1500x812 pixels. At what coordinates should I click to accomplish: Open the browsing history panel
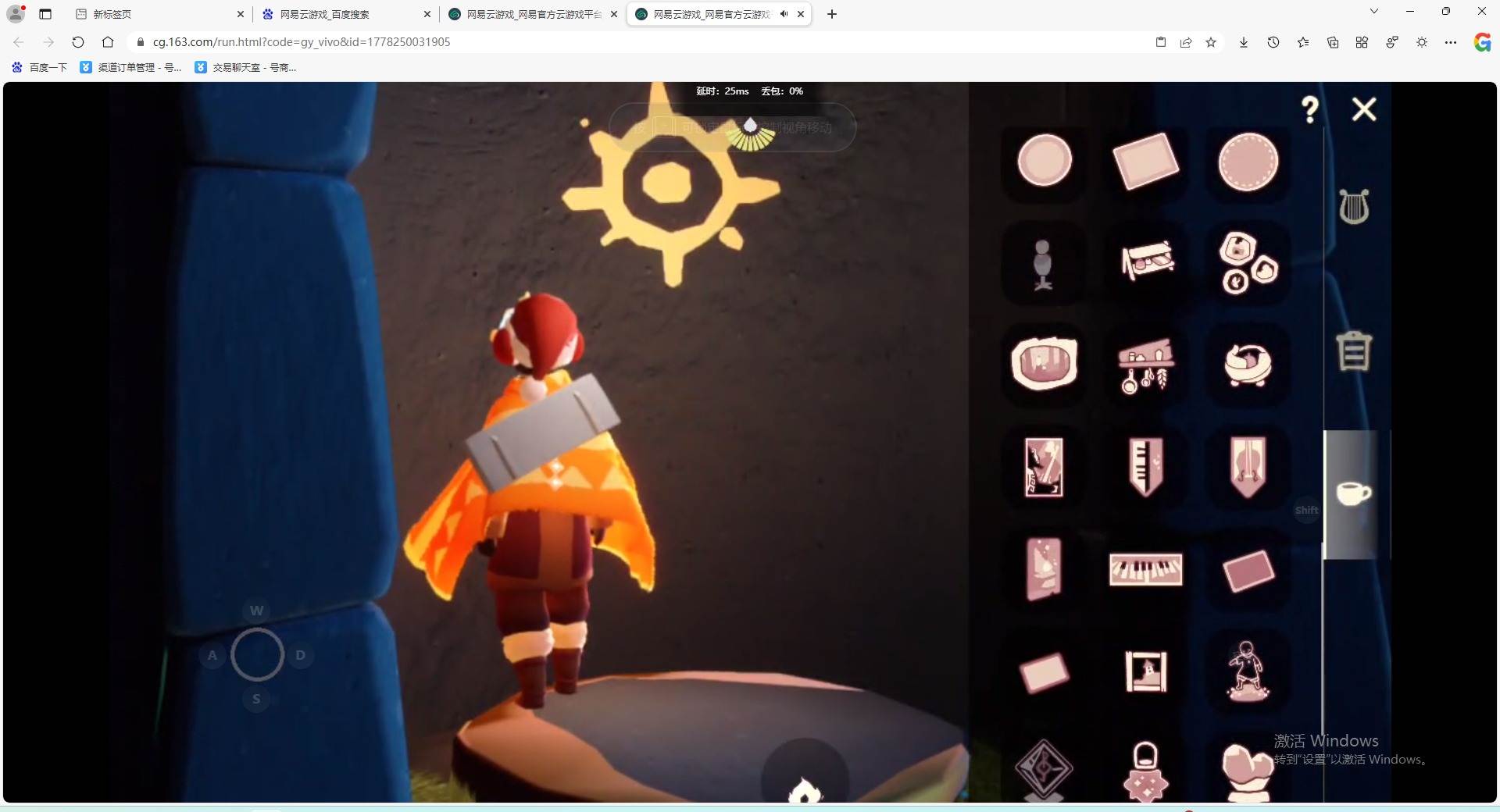[x=1273, y=42]
